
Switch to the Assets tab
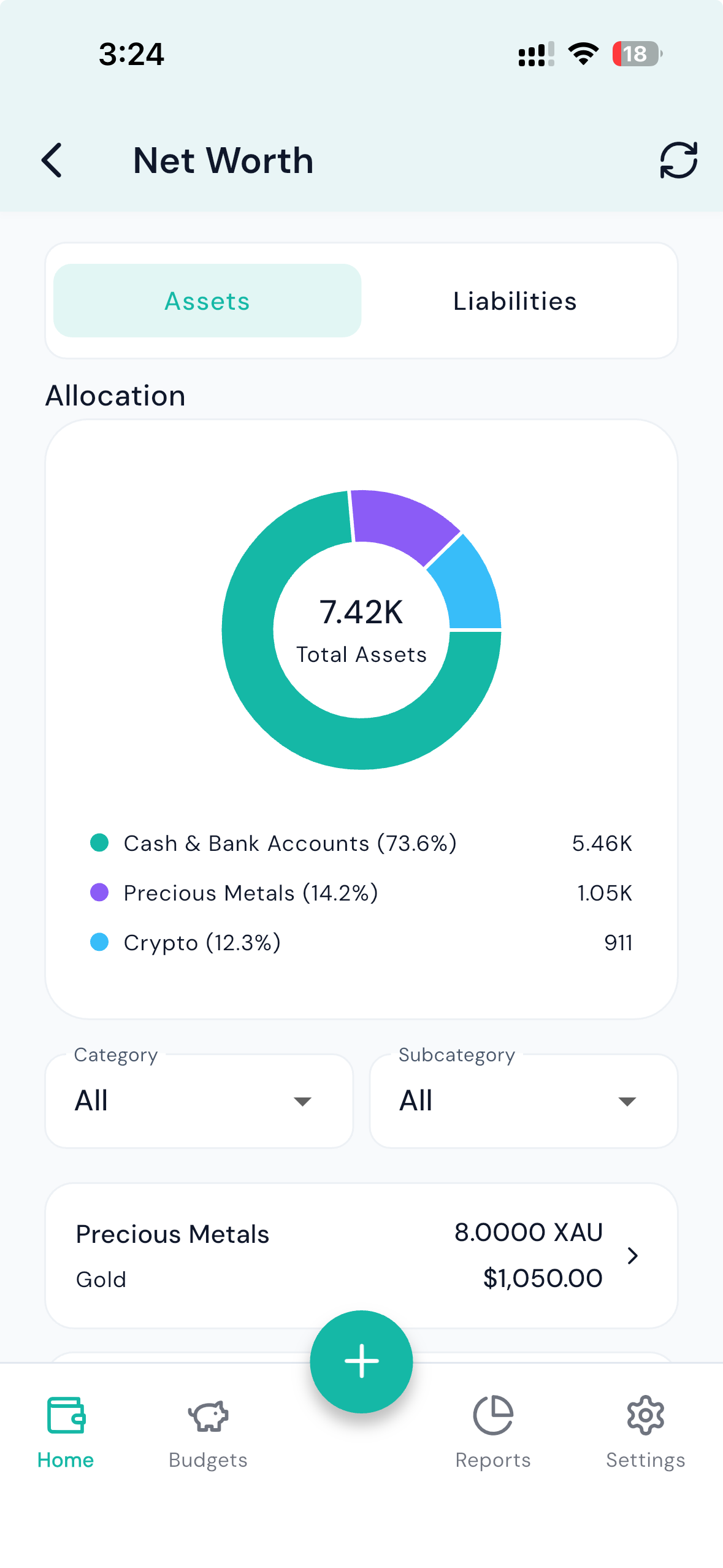[x=207, y=301]
